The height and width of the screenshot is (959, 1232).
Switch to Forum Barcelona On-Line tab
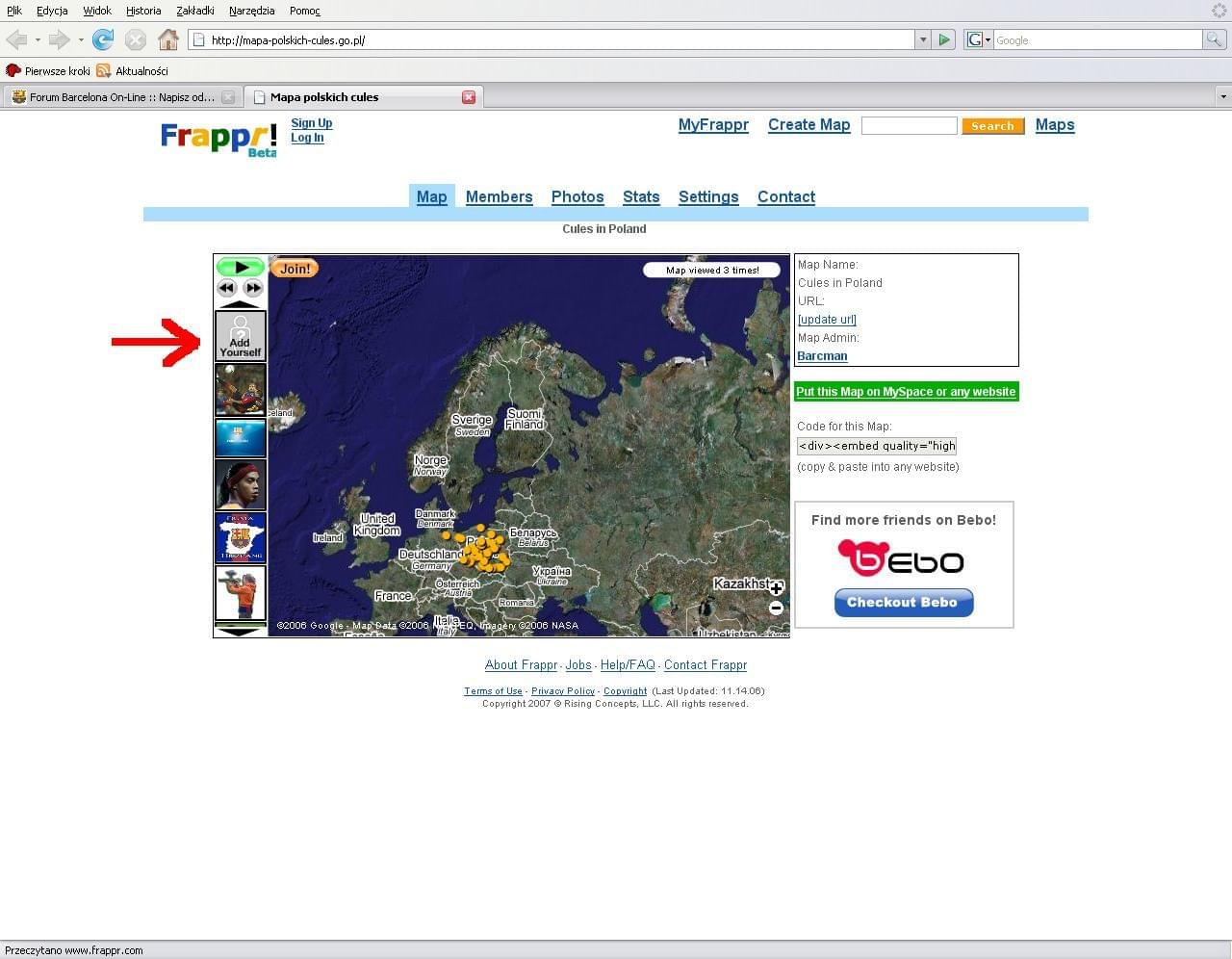(x=121, y=97)
